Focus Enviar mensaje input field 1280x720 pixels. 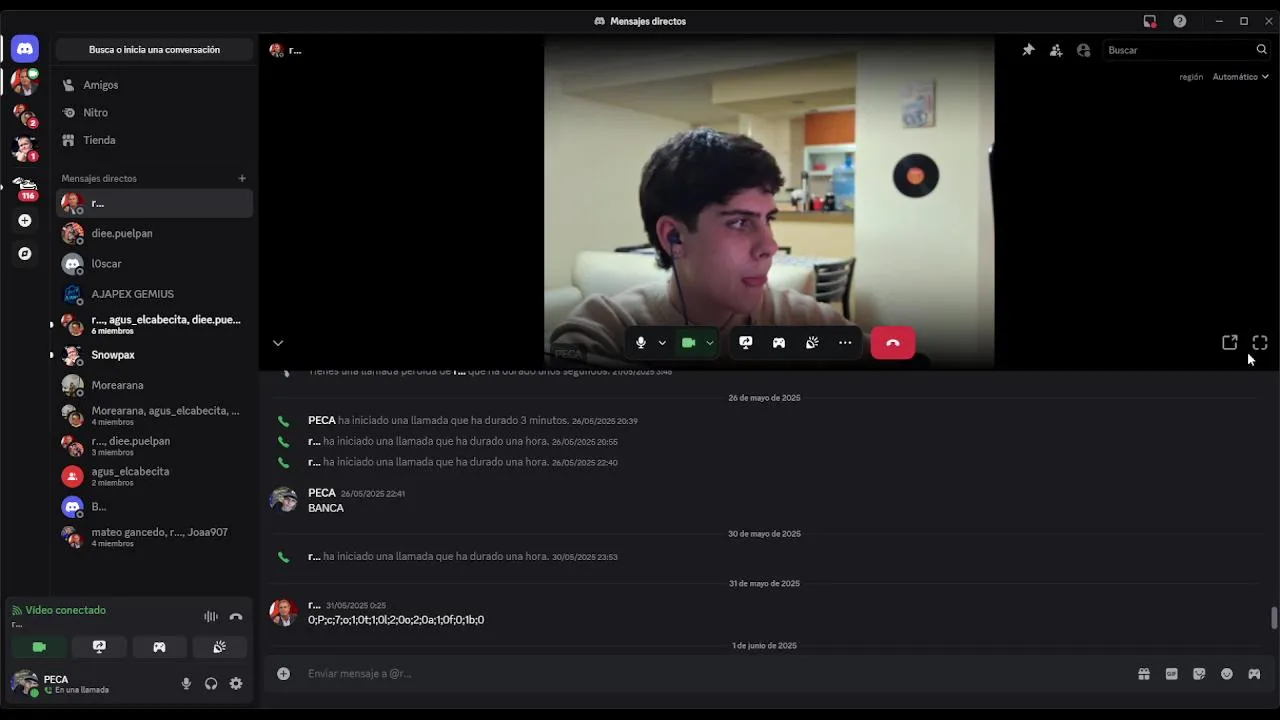pos(715,674)
